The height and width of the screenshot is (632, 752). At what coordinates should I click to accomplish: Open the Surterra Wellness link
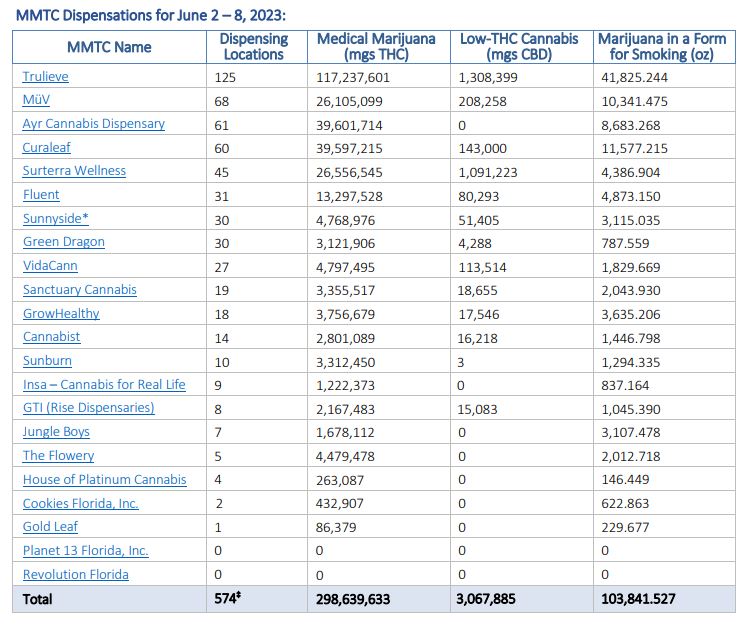tap(74, 171)
